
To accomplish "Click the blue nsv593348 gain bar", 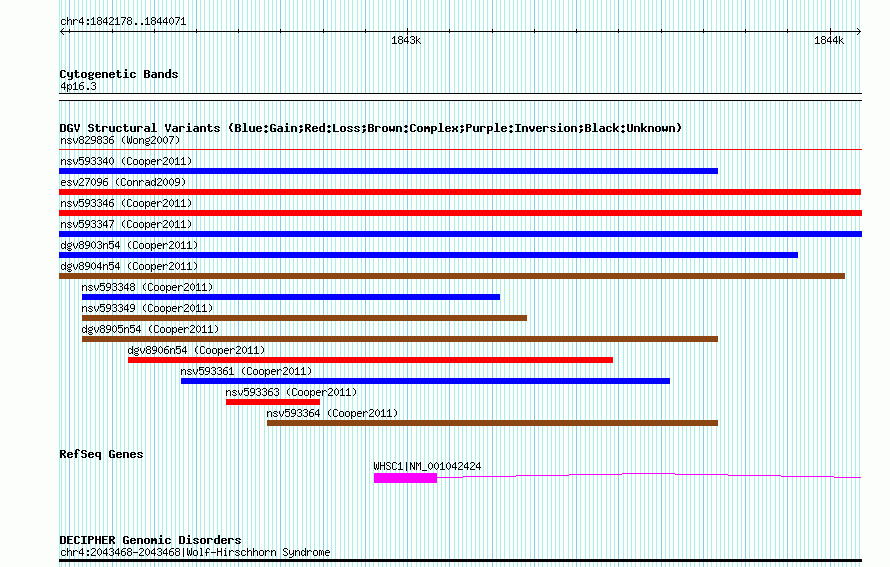I will (x=291, y=297).
